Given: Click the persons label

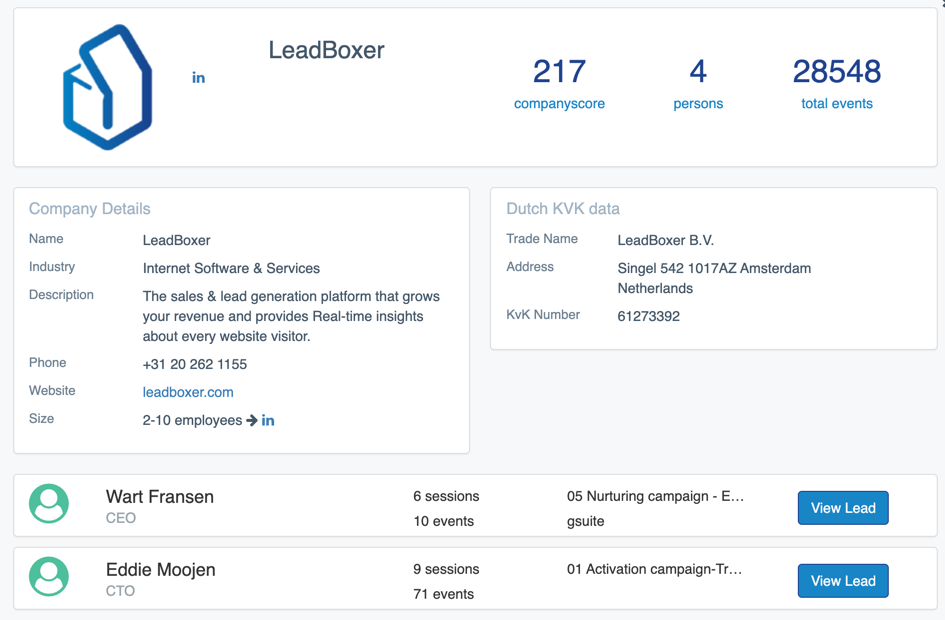Looking at the screenshot, I should click(698, 104).
